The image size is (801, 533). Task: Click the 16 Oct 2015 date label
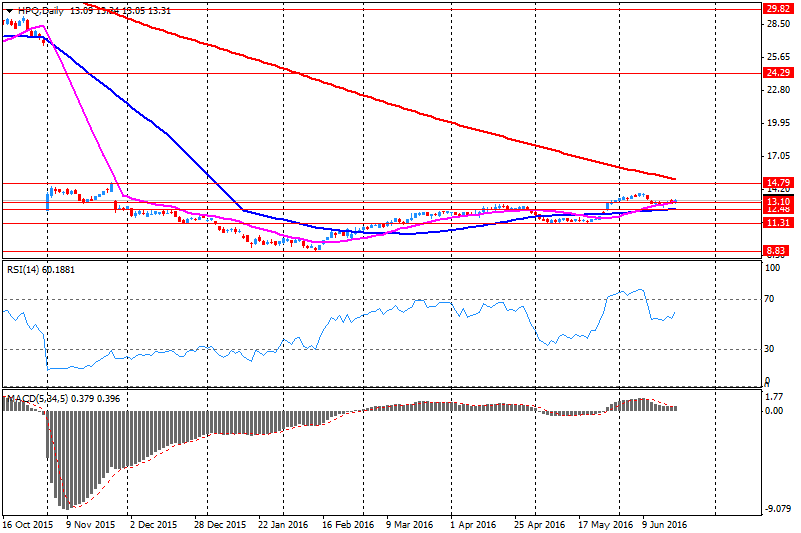pyautogui.click(x=28, y=525)
